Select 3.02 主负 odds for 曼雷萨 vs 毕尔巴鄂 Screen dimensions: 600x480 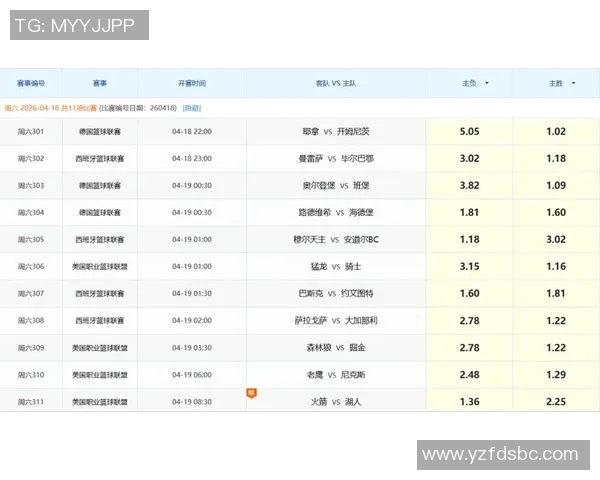[470, 158]
